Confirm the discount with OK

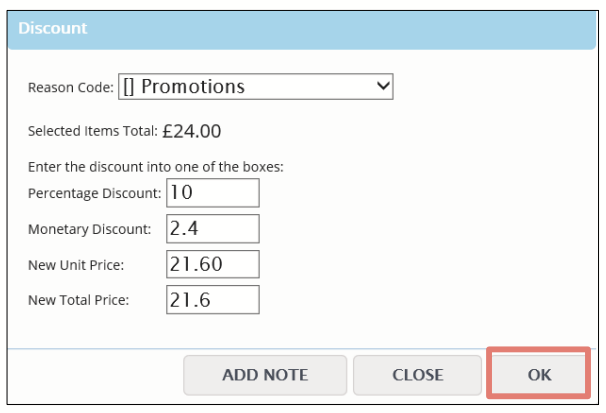tap(539, 374)
